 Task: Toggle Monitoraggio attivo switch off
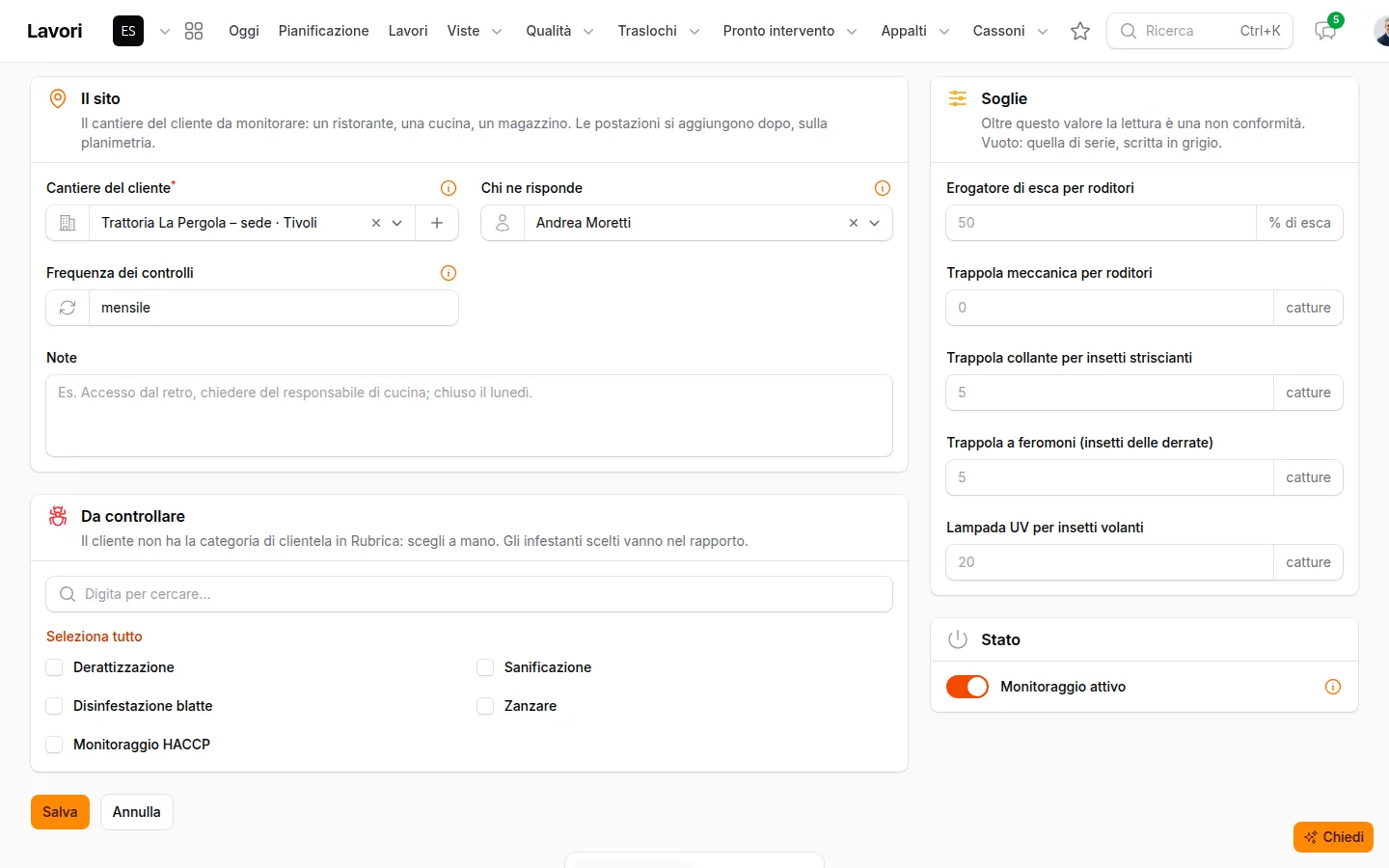[x=967, y=687]
